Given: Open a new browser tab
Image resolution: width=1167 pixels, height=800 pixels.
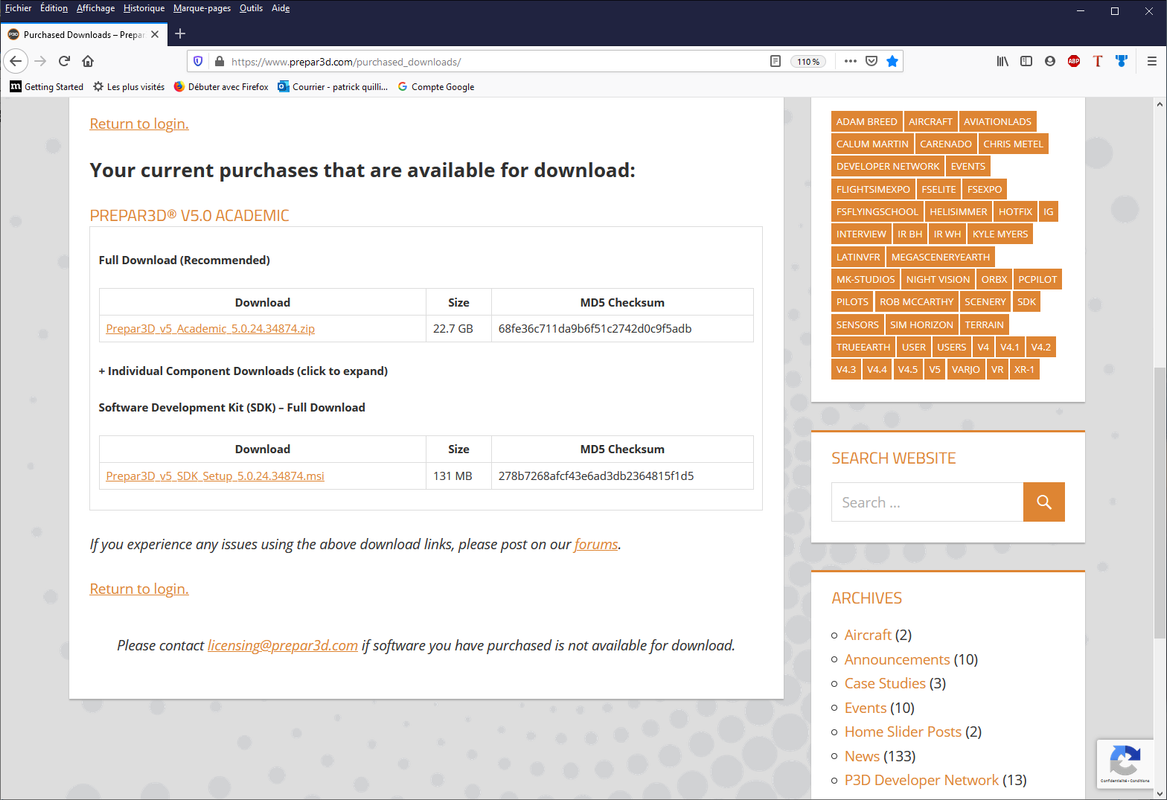Looking at the screenshot, I should pos(180,33).
